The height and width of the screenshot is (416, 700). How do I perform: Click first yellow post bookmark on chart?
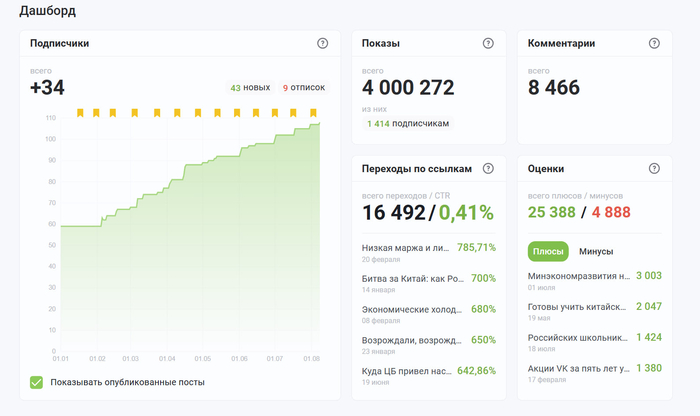(x=80, y=112)
